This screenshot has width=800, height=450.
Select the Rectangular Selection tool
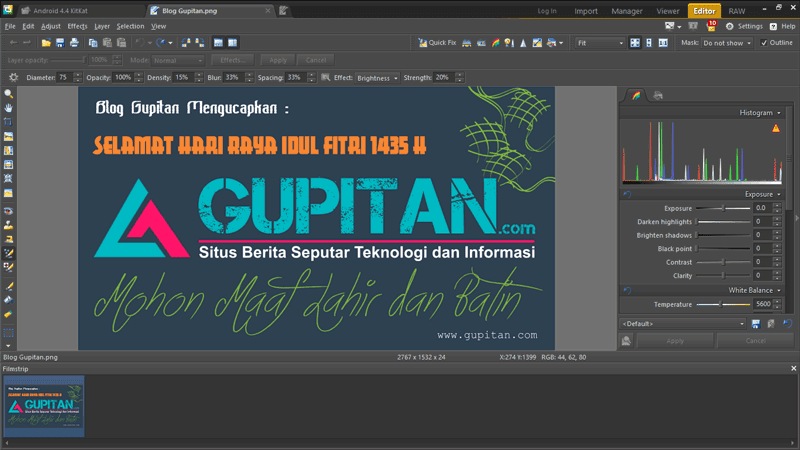[x=9, y=333]
